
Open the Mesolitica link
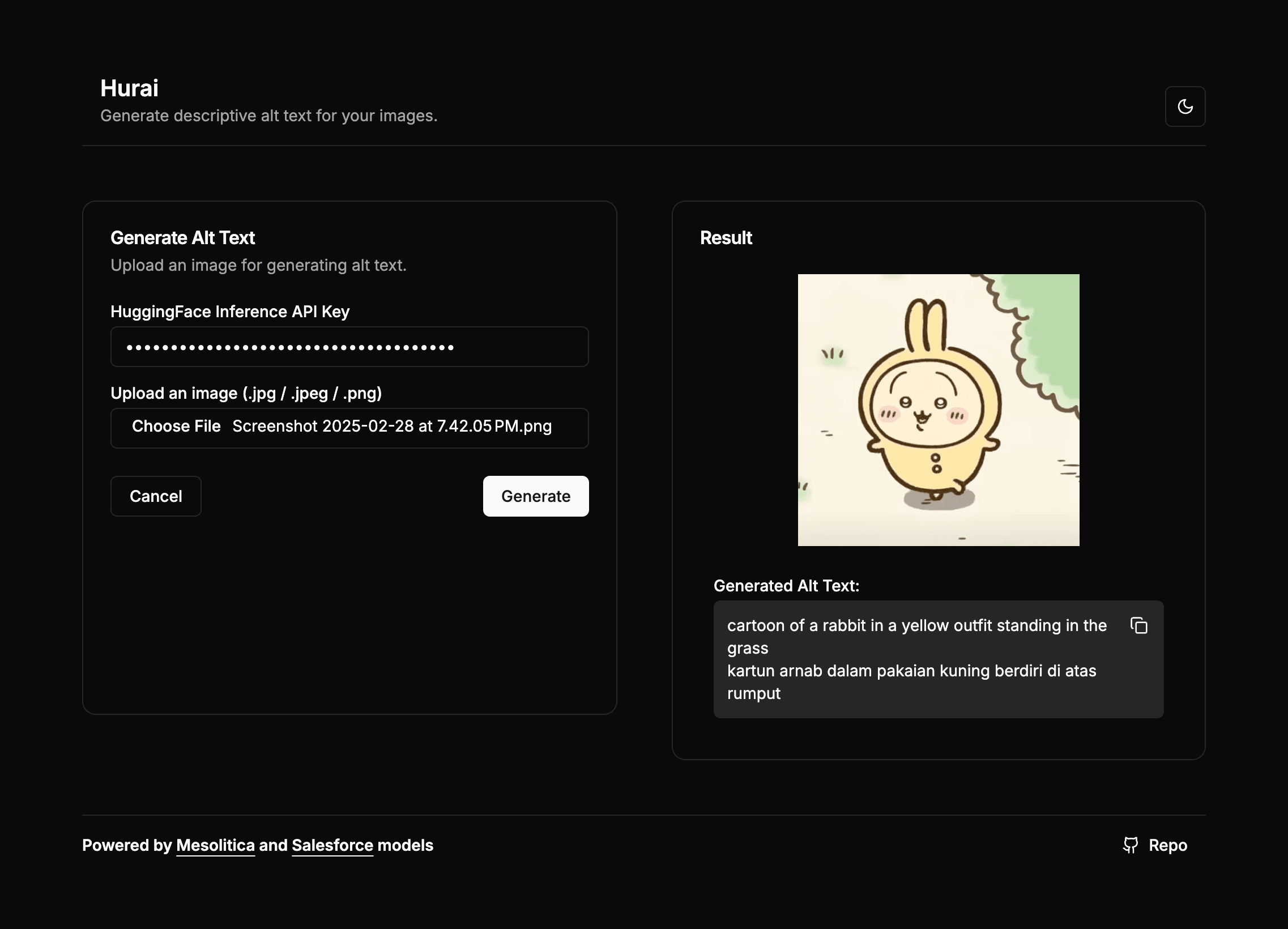pyautogui.click(x=215, y=846)
